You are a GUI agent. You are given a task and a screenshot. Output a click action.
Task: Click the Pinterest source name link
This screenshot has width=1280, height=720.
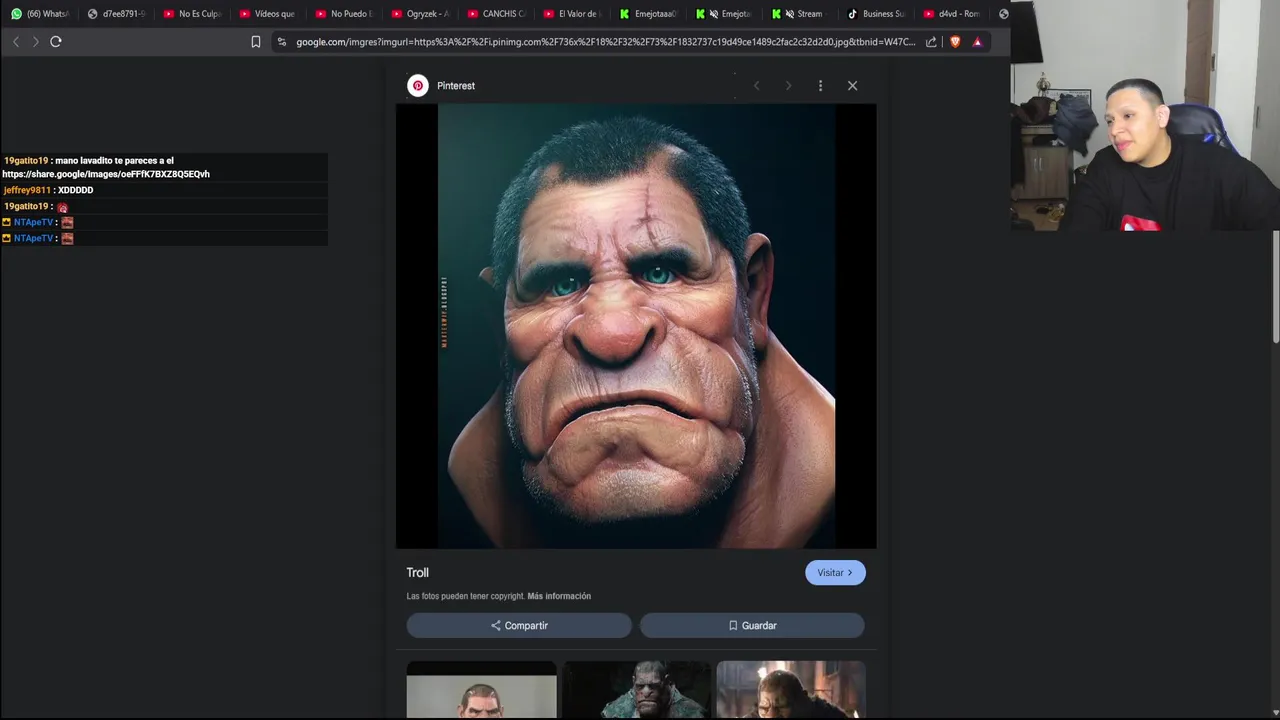point(456,86)
